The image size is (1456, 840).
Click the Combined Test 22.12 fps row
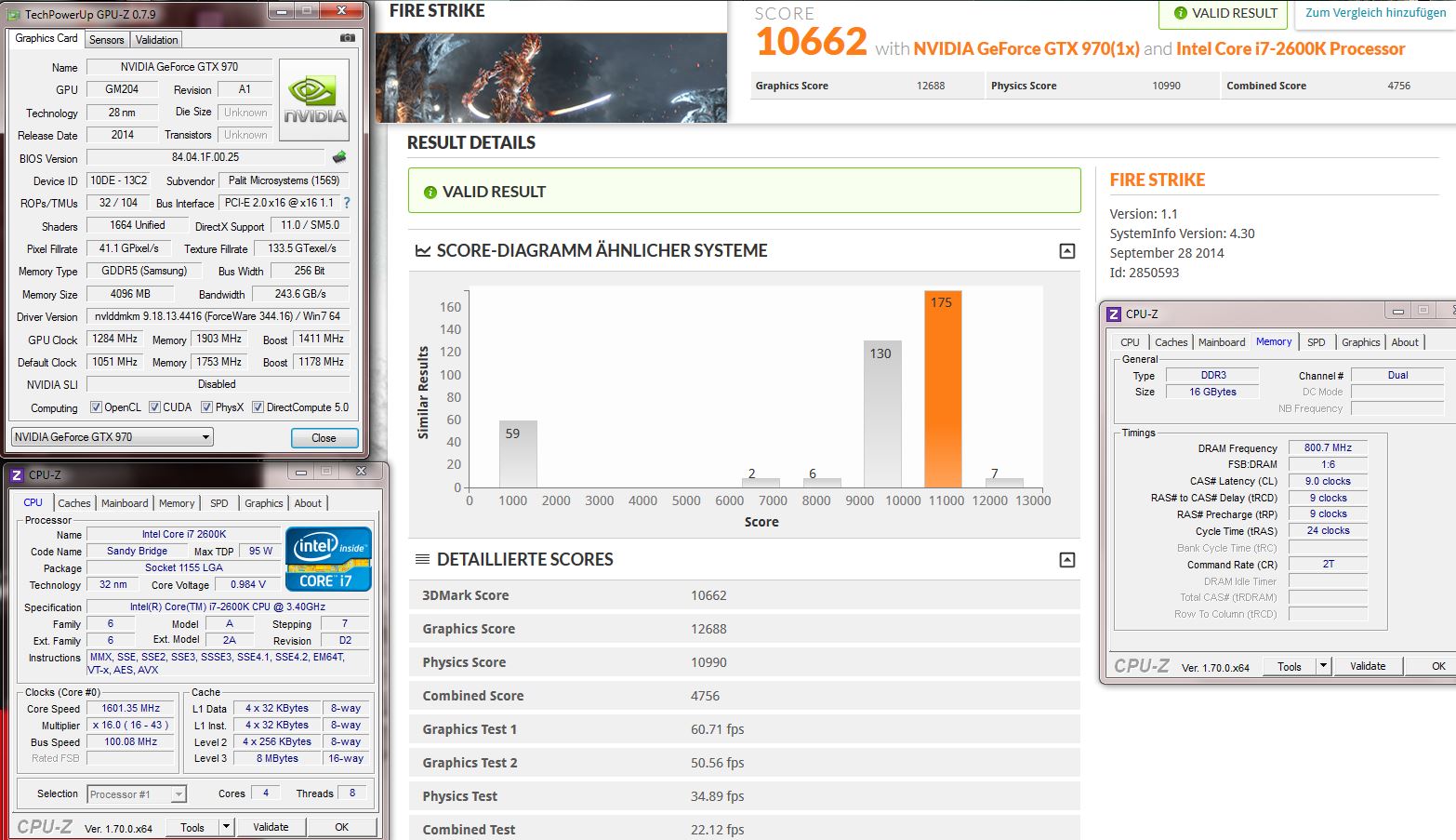point(745,829)
